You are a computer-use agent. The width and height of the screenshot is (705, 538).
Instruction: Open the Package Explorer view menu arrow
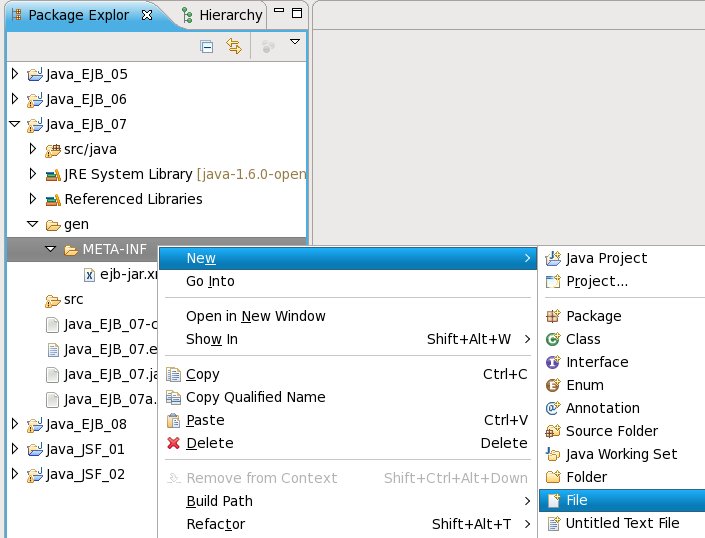tap(294, 41)
